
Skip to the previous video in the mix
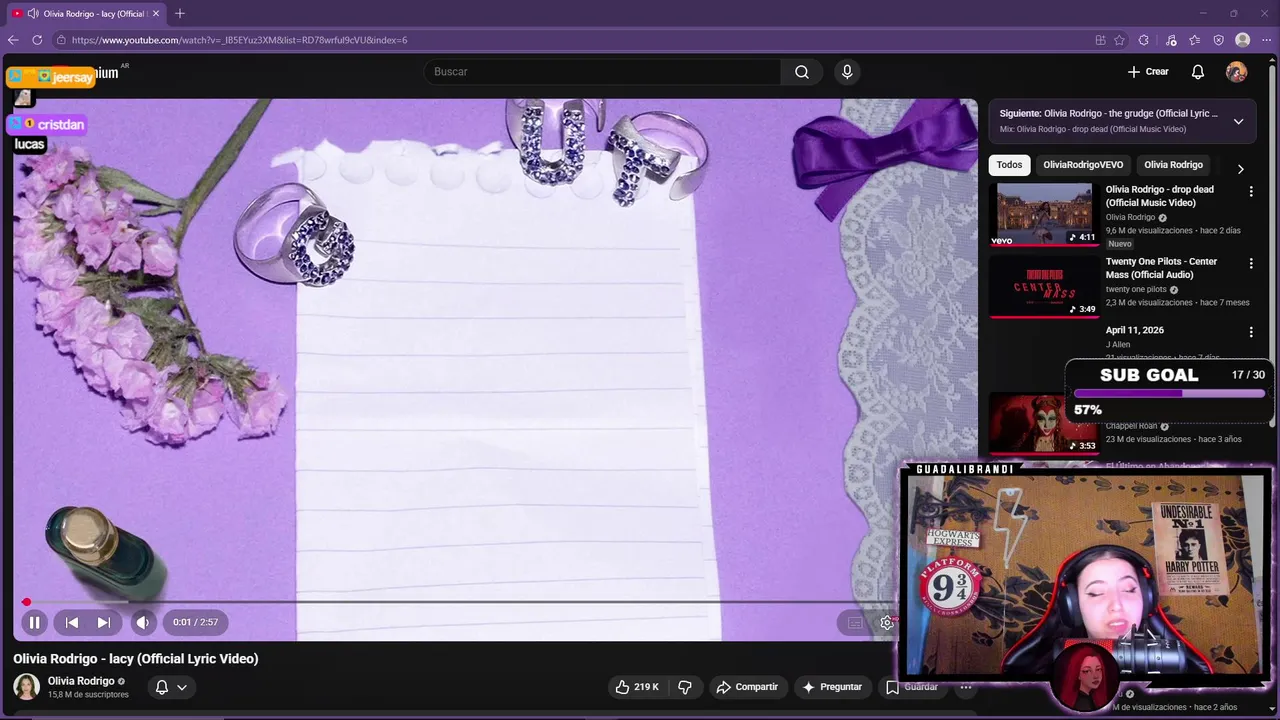(72, 622)
